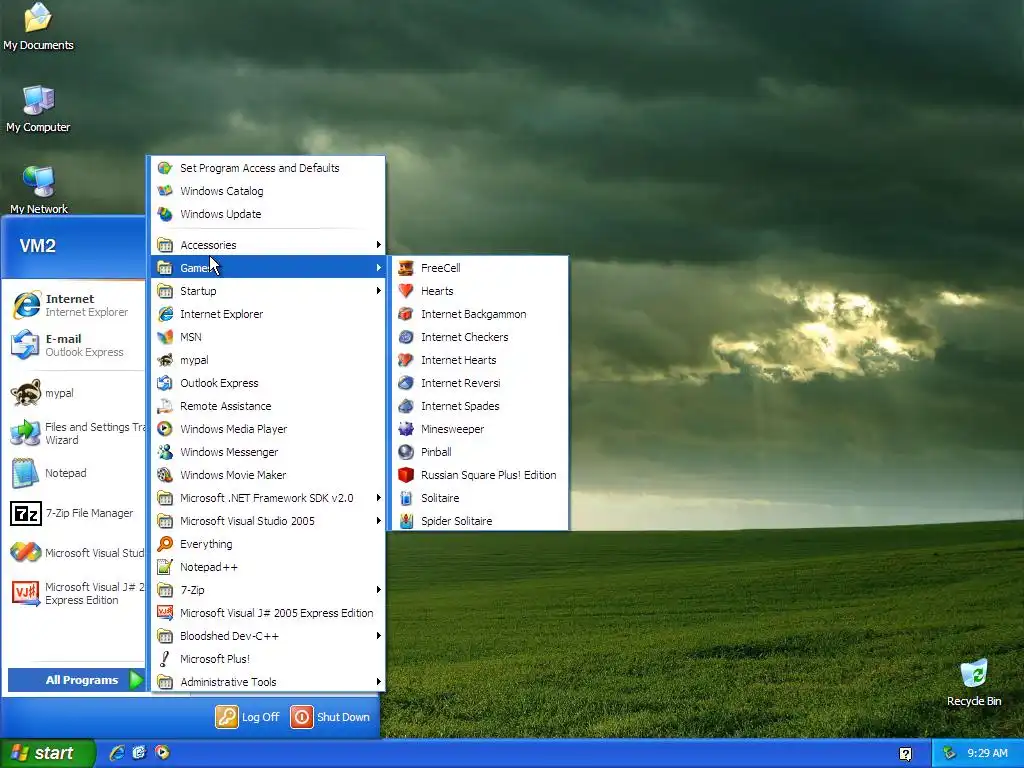Screen dimensions: 1024x768
Task: Select the My Computer desktop icon
Action: tap(38, 109)
